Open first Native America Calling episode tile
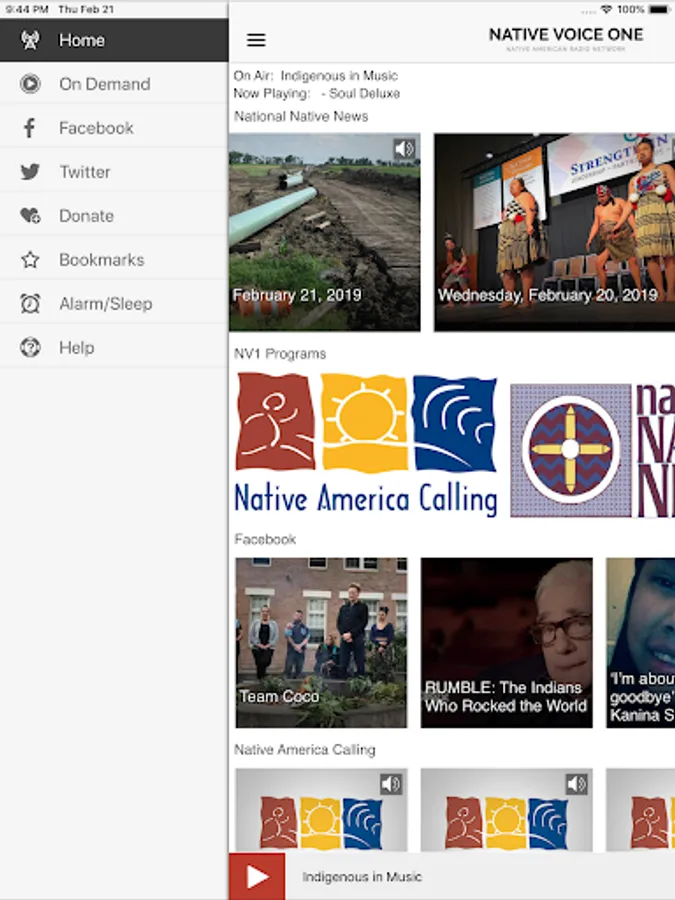This screenshot has height=900, width=675. tap(321, 810)
